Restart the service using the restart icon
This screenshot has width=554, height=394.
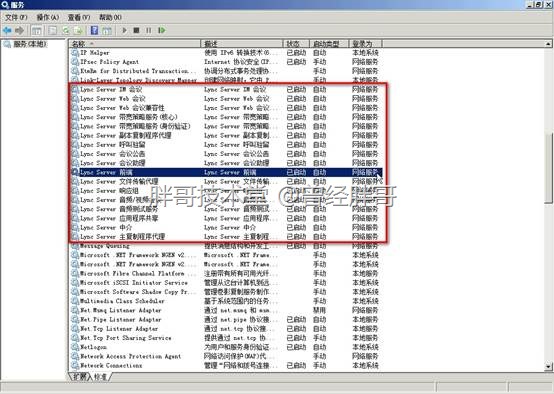(x=161, y=31)
